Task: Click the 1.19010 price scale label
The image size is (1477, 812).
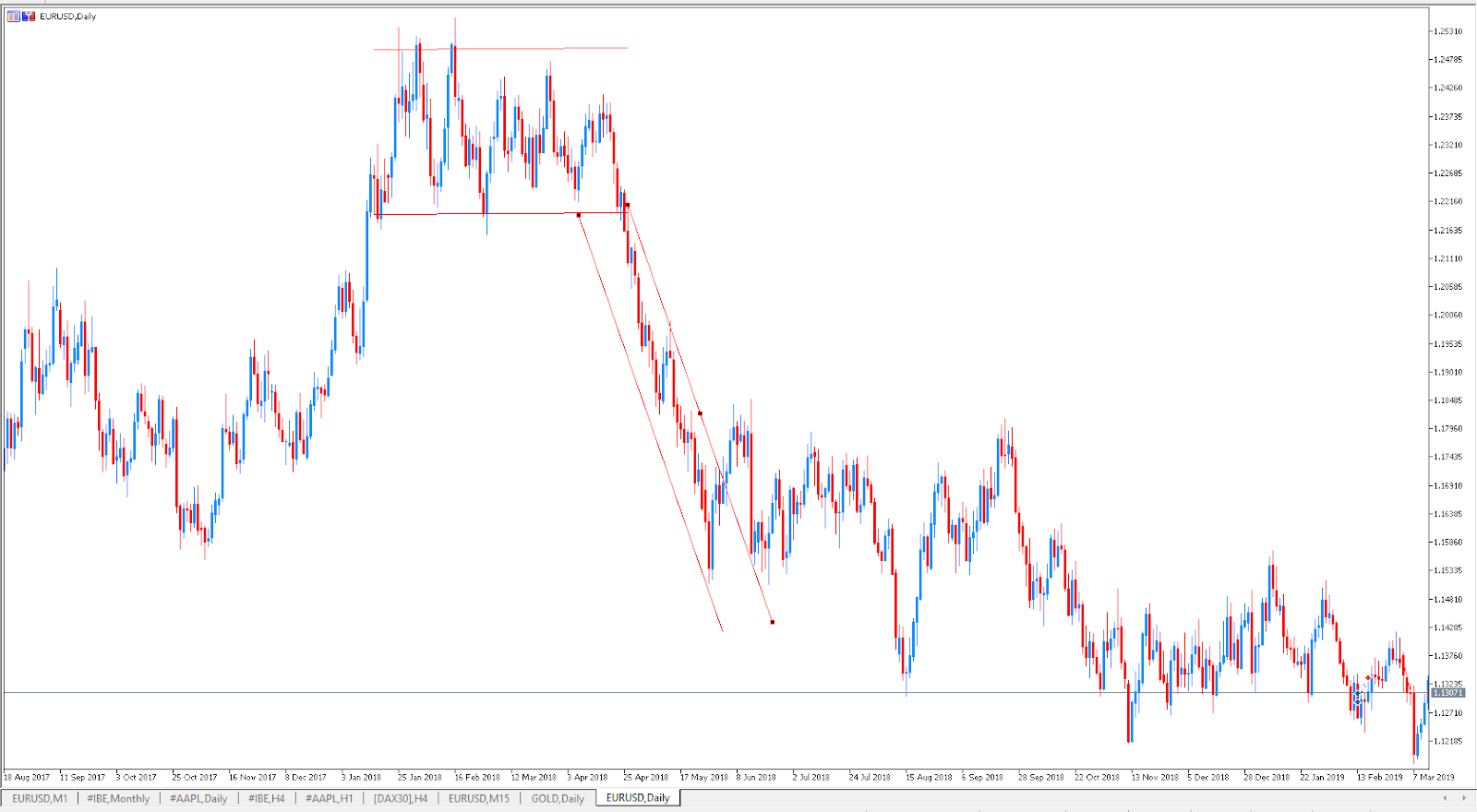Action: (1447, 373)
